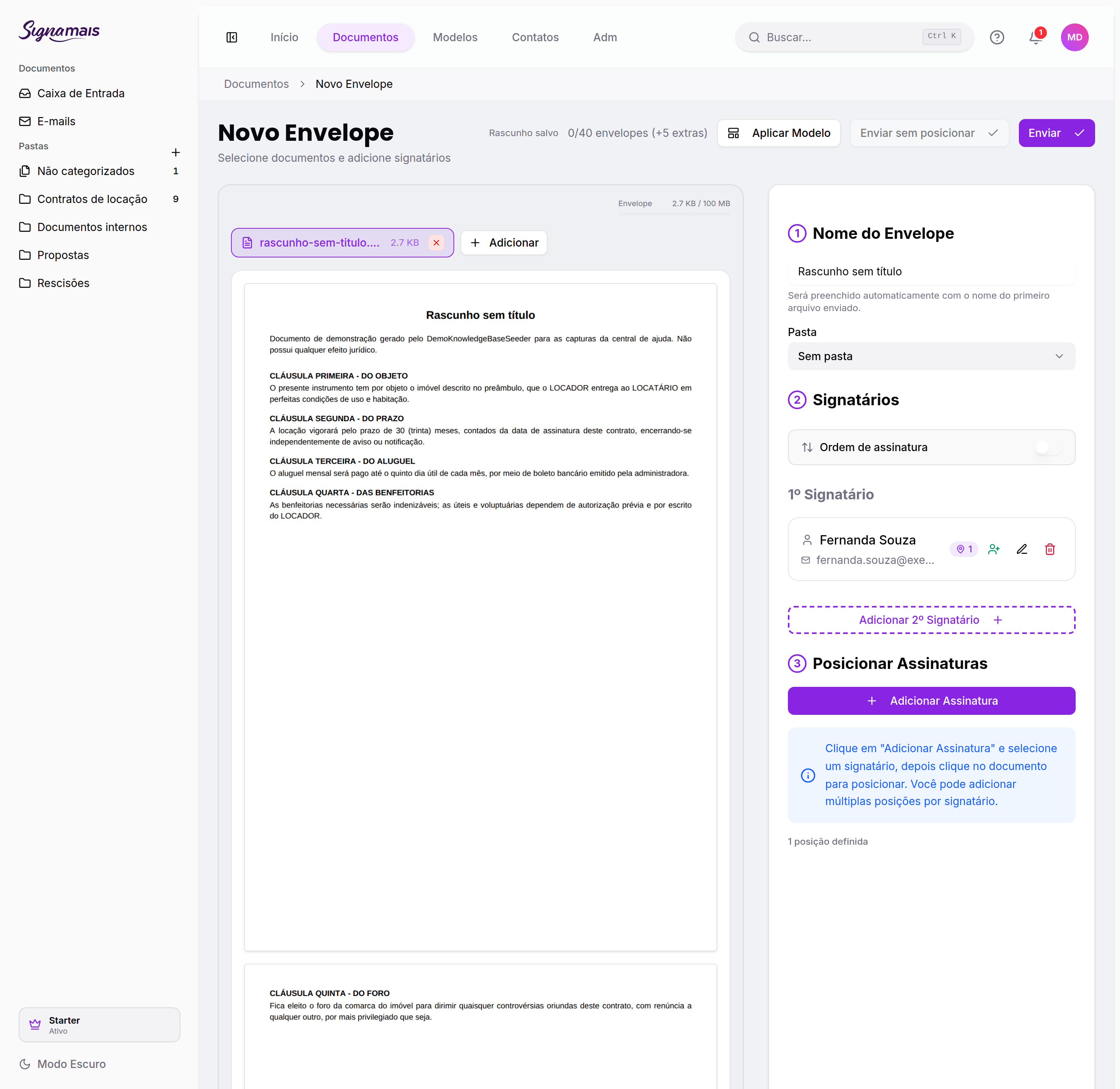Open E-mails in sidebar
Screen dimensions: 1120x1089
99,121
